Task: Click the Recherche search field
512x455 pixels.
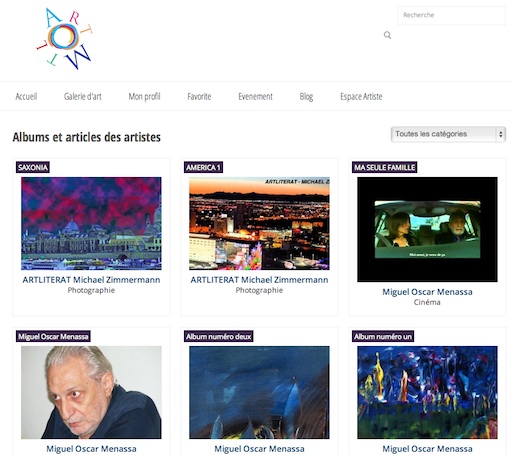Action: click(x=452, y=15)
